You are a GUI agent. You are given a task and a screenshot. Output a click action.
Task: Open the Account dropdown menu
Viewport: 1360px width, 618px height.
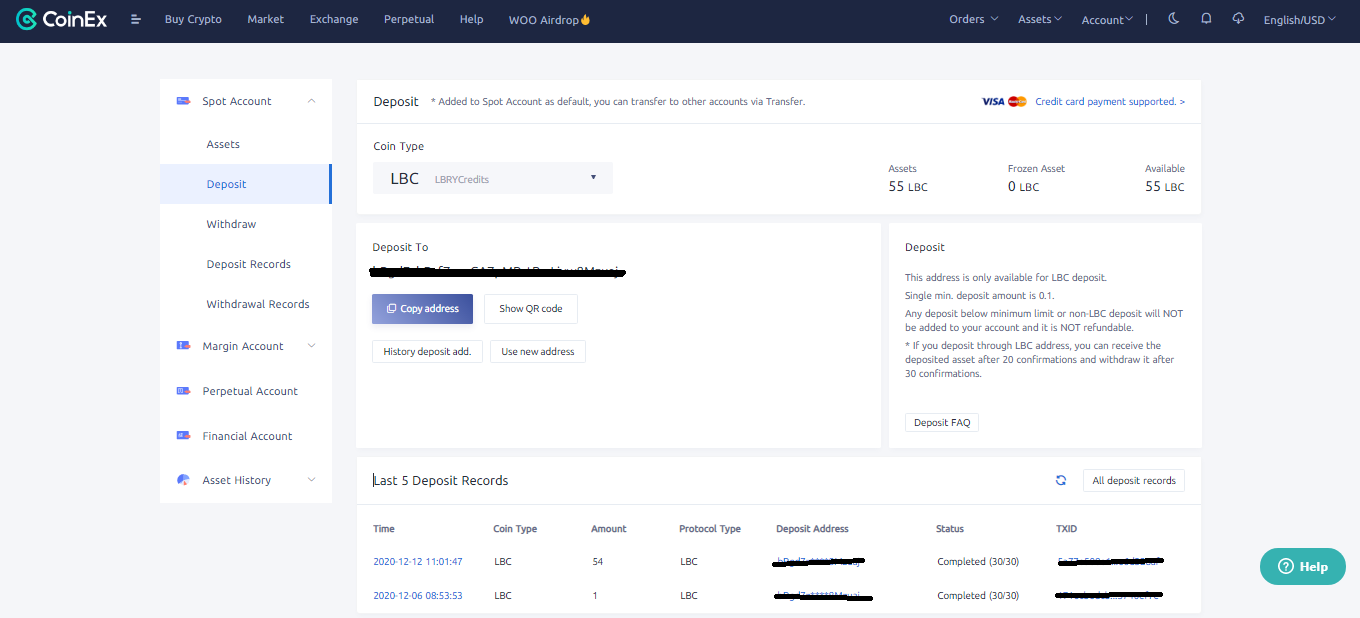tap(1107, 20)
